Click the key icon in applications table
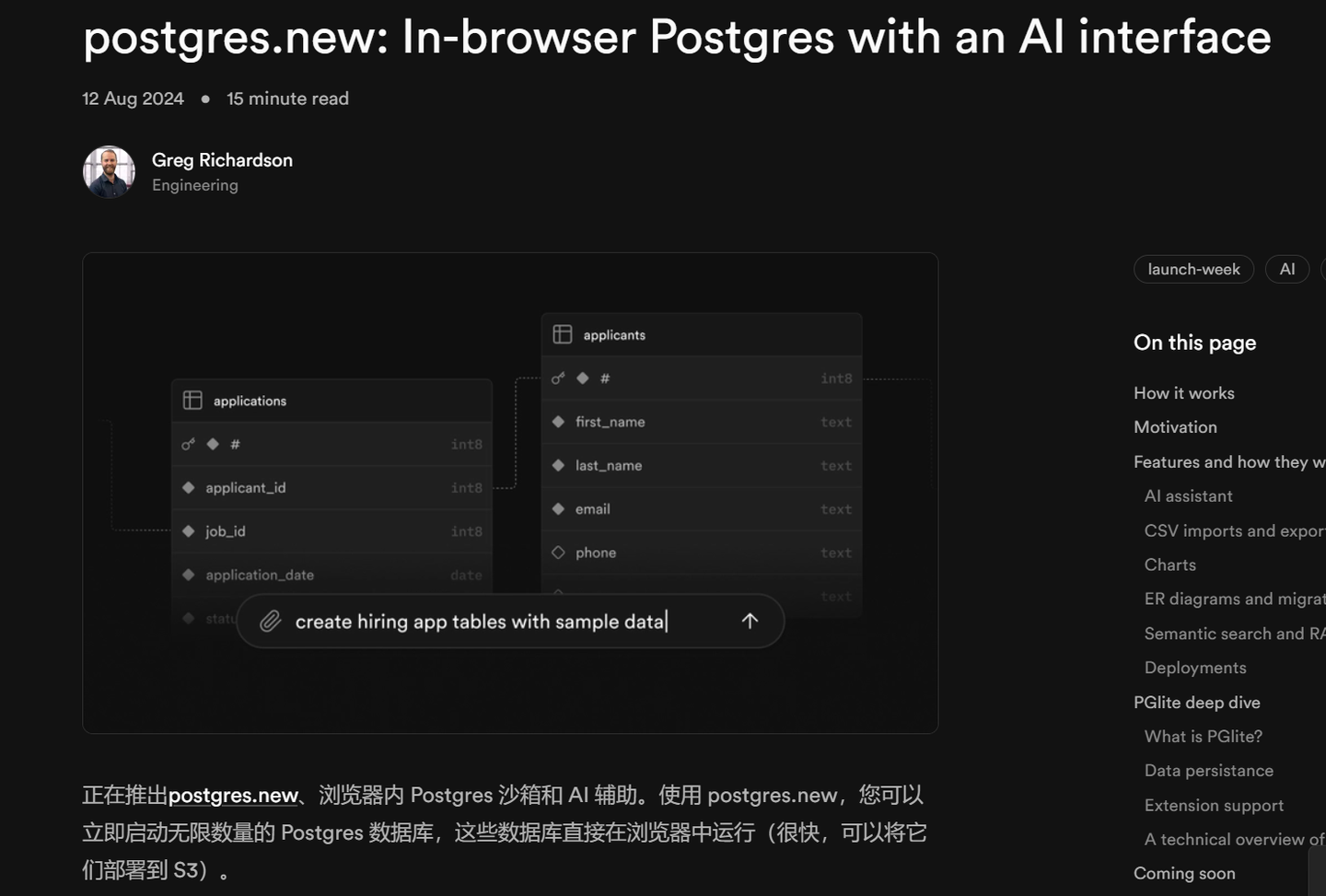Image resolution: width=1326 pixels, height=896 pixels. (x=188, y=444)
